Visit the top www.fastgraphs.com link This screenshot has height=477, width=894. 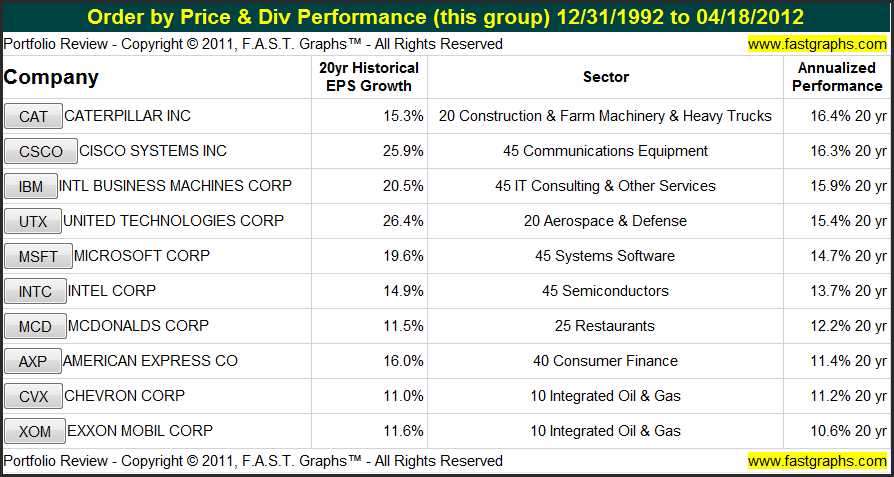click(x=816, y=44)
